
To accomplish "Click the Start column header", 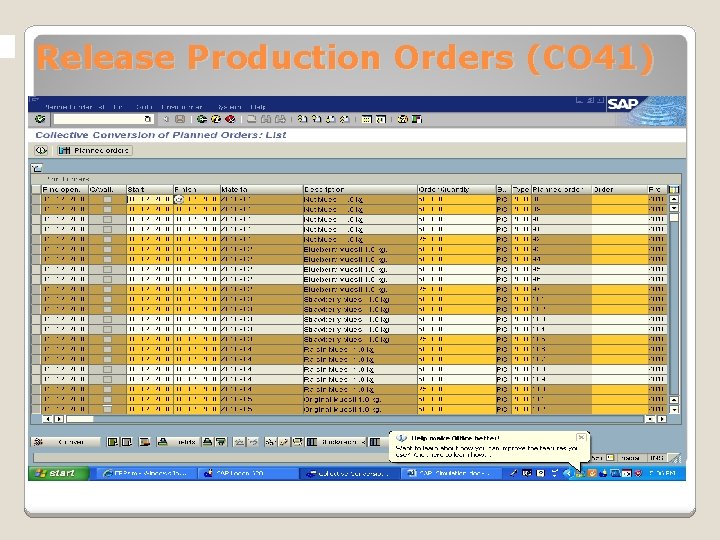I will click(x=150, y=189).
